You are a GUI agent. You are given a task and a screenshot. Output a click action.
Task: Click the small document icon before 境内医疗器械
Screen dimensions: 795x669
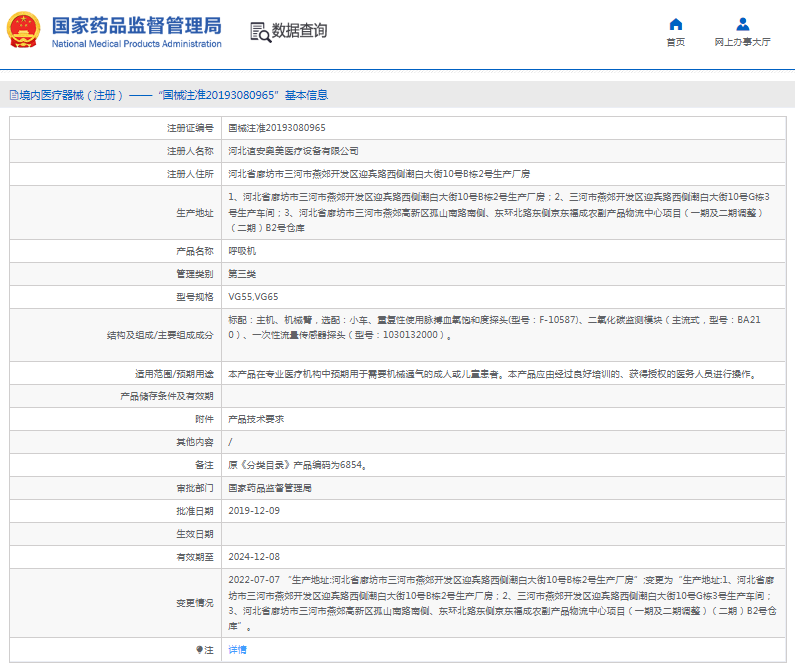point(13,96)
